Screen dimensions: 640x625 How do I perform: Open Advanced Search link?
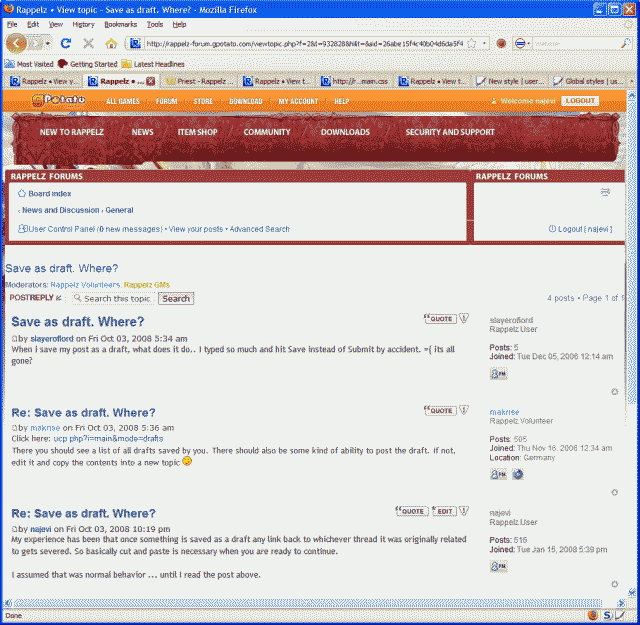click(x=260, y=229)
